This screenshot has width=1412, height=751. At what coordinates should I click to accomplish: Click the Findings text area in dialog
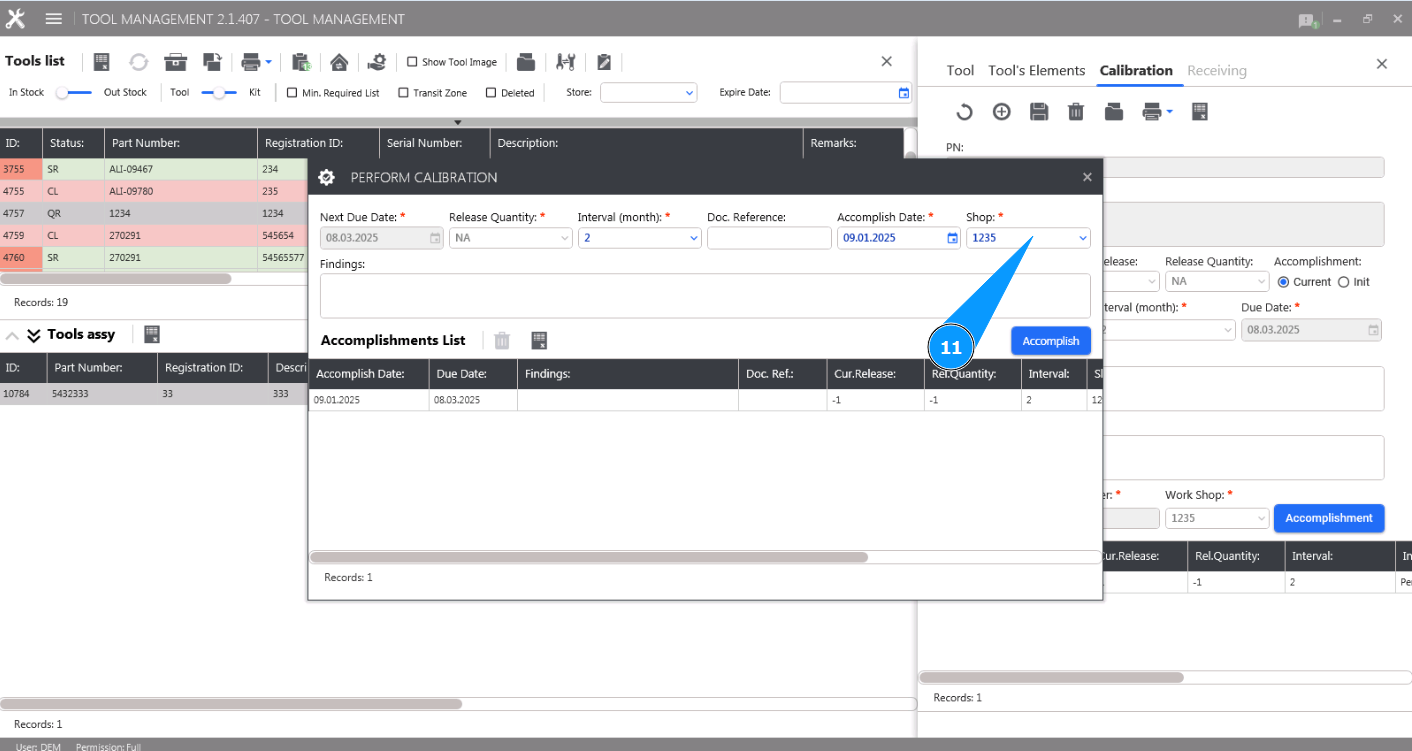point(705,296)
